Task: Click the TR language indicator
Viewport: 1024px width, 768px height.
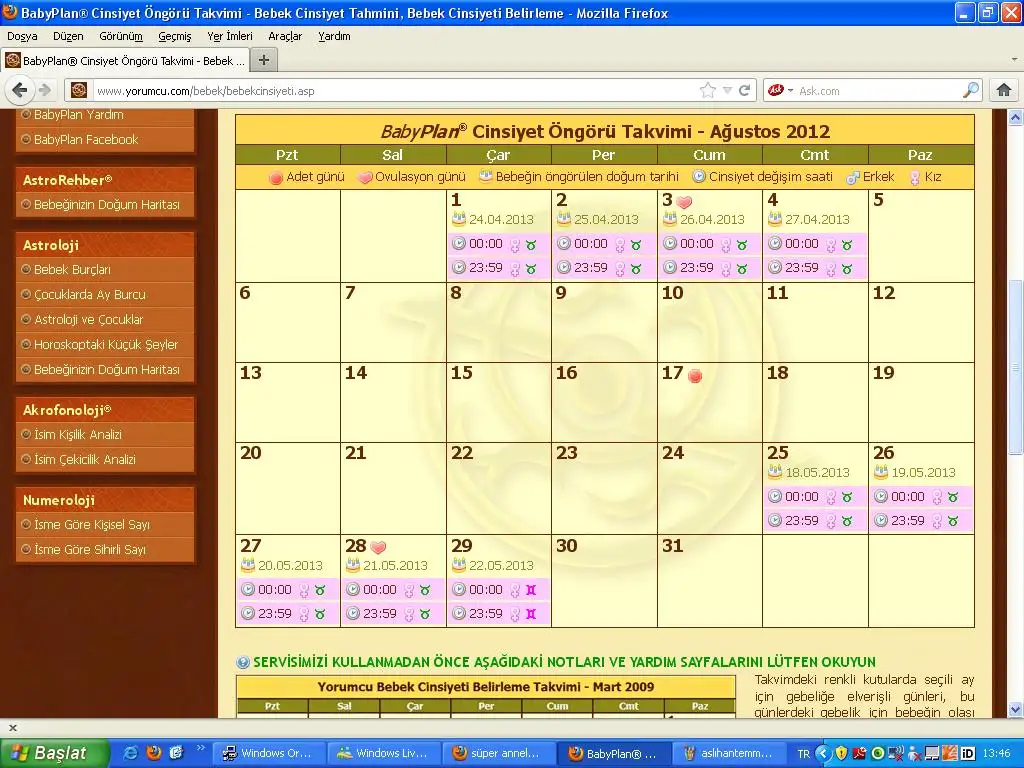Action: click(x=803, y=754)
